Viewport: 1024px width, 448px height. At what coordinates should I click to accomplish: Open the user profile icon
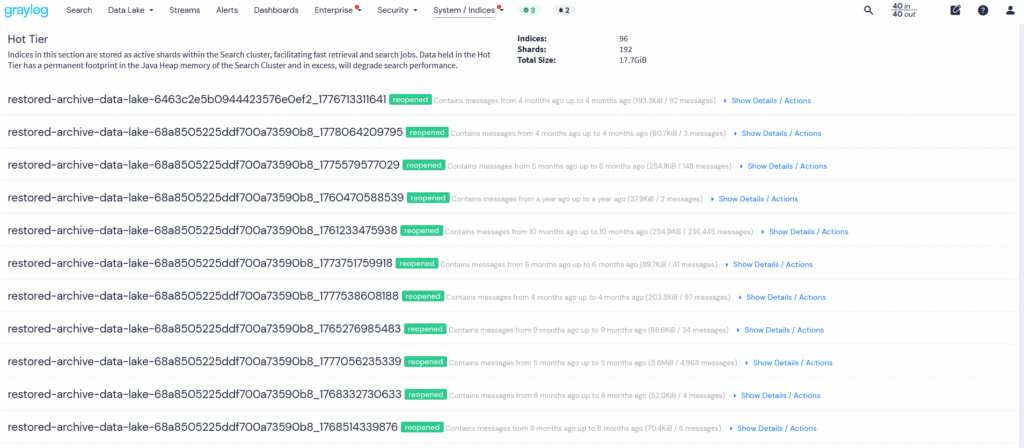click(1010, 10)
